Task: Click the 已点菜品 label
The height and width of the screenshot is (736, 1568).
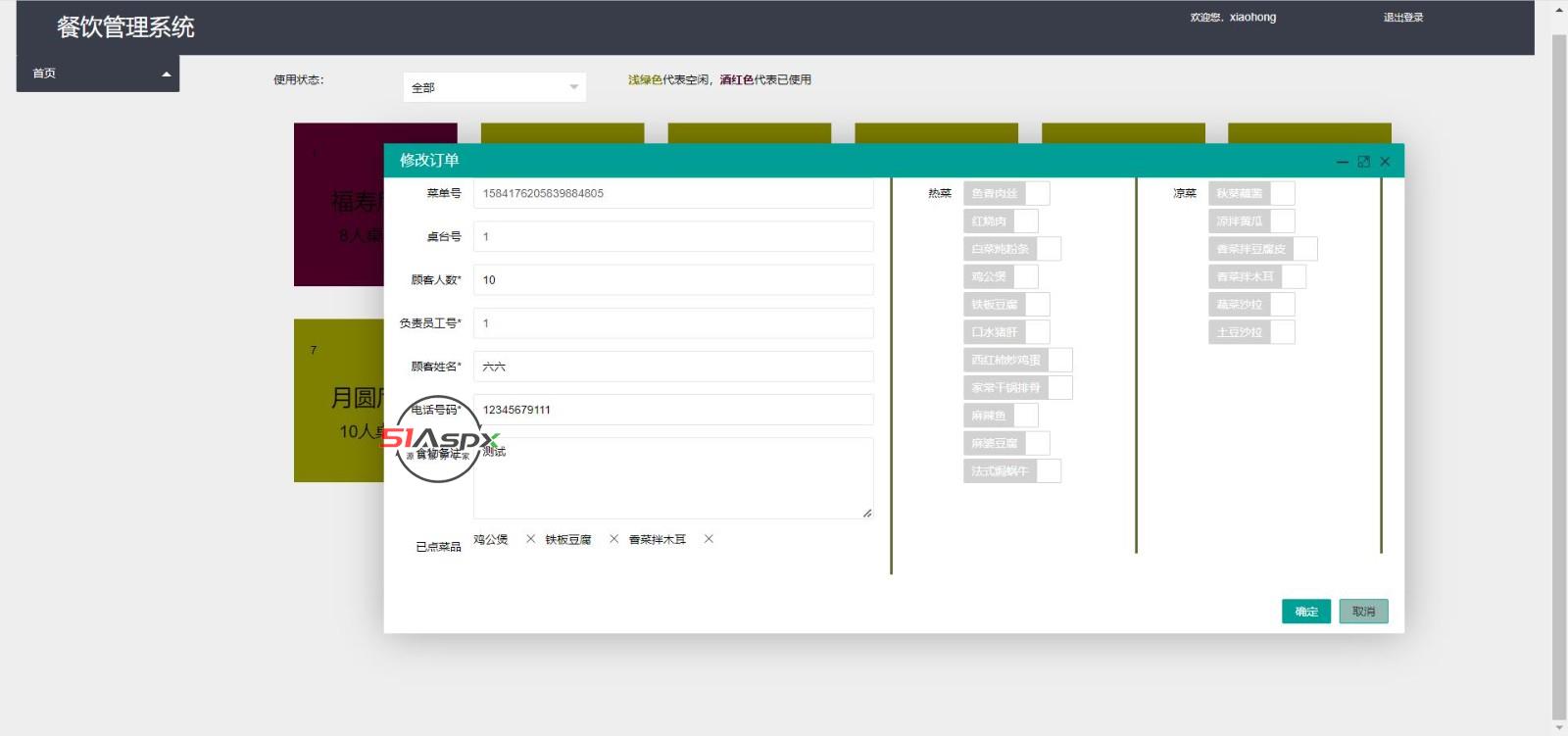Action: 438,547
